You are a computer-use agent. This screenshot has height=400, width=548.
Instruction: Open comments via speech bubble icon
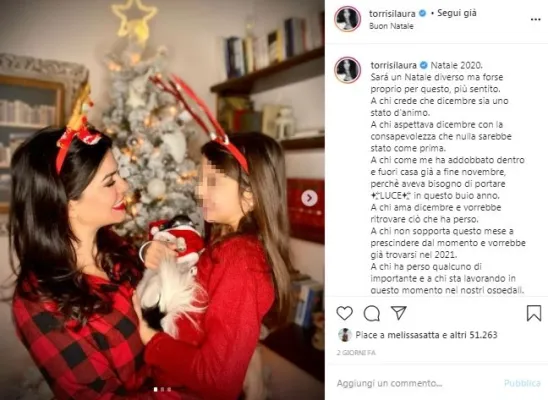(x=372, y=313)
